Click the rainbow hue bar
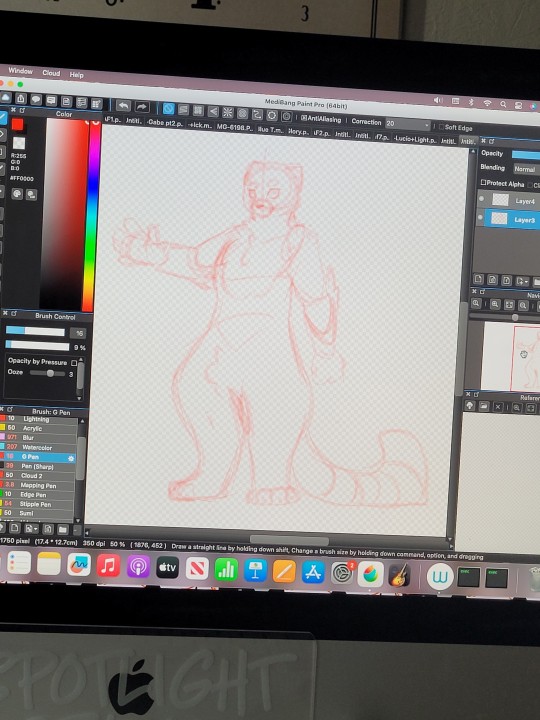 coord(92,216)
